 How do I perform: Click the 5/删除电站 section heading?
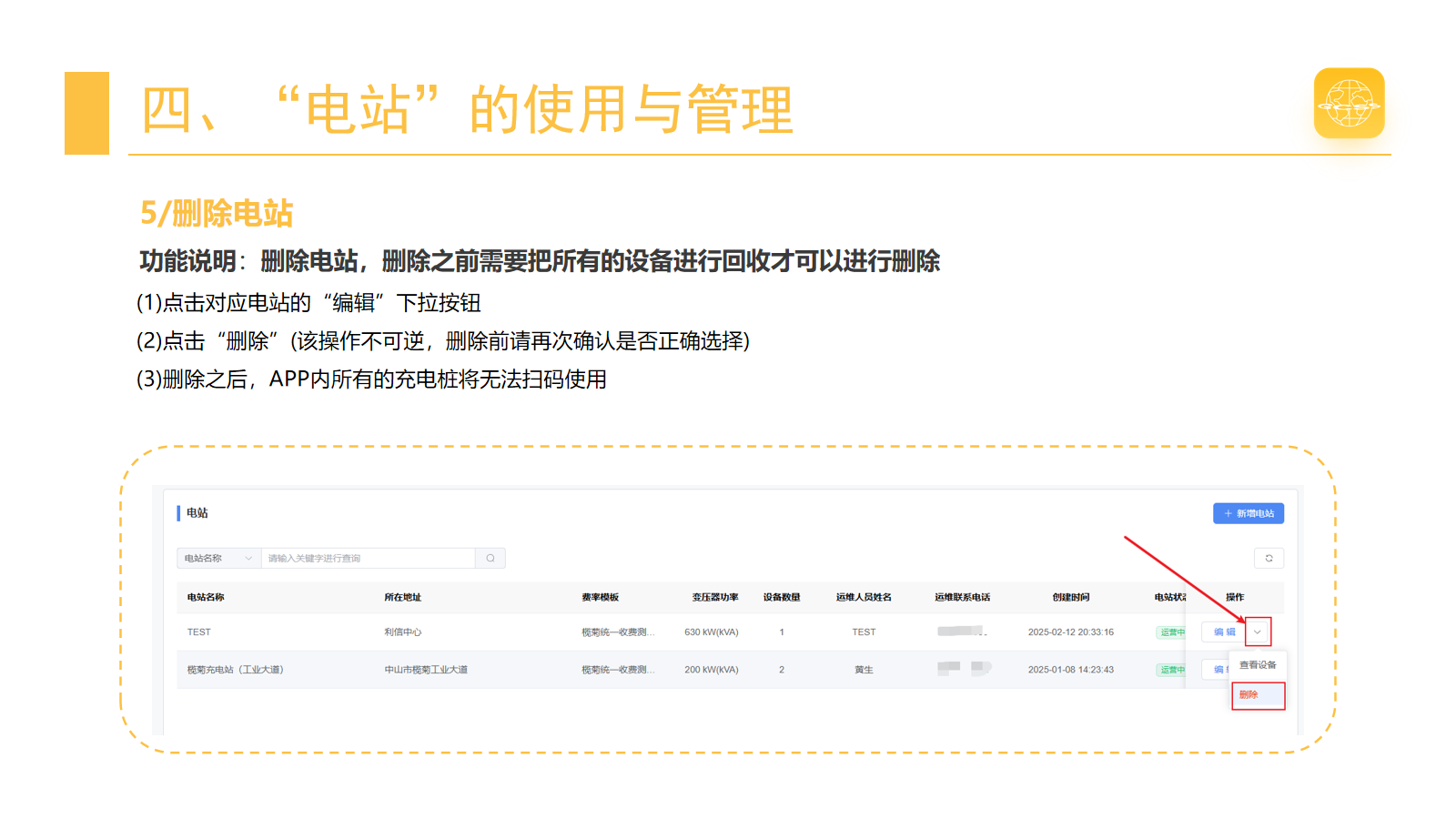click(217, 213)
